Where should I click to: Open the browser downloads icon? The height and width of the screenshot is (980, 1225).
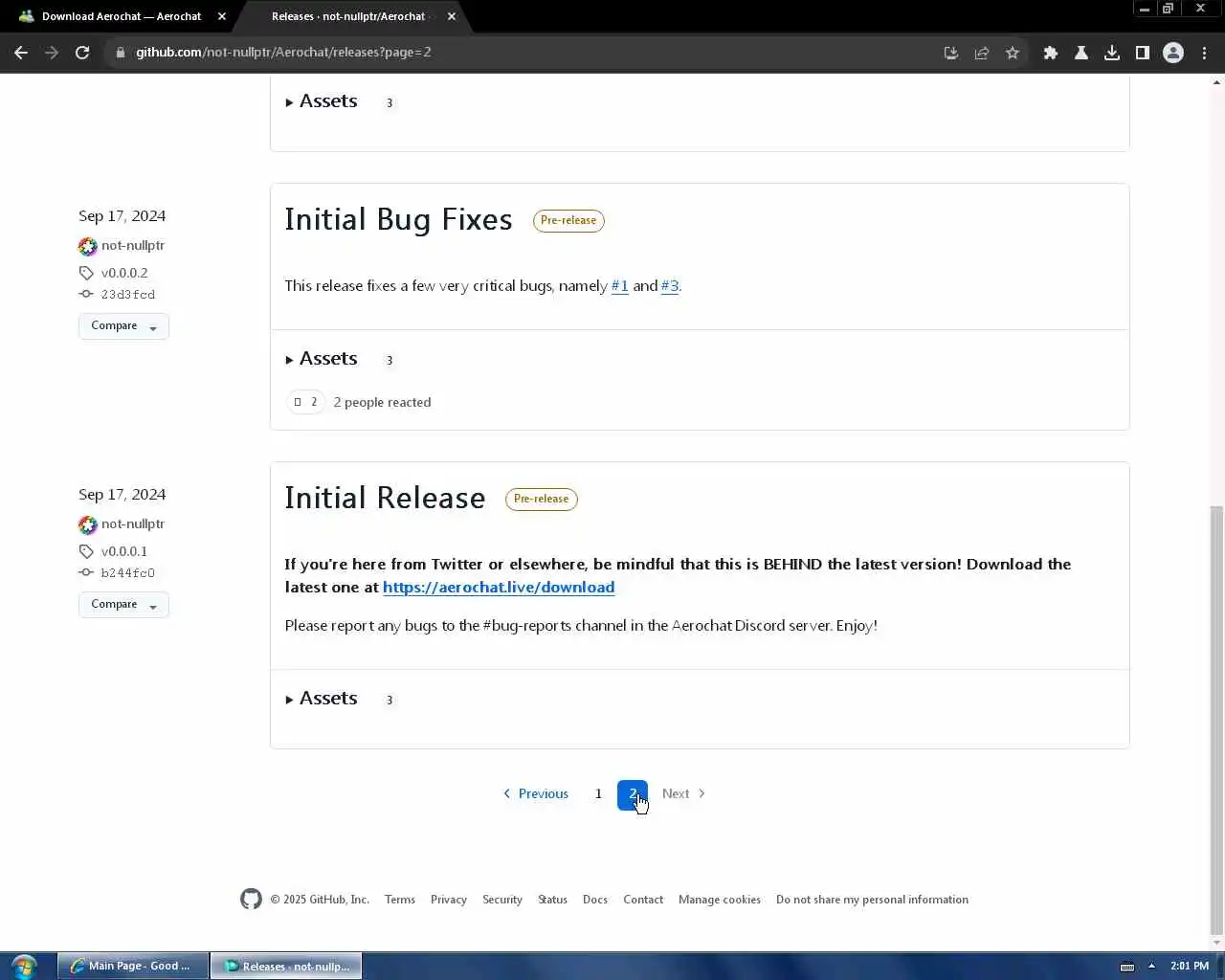point(1112,53)
